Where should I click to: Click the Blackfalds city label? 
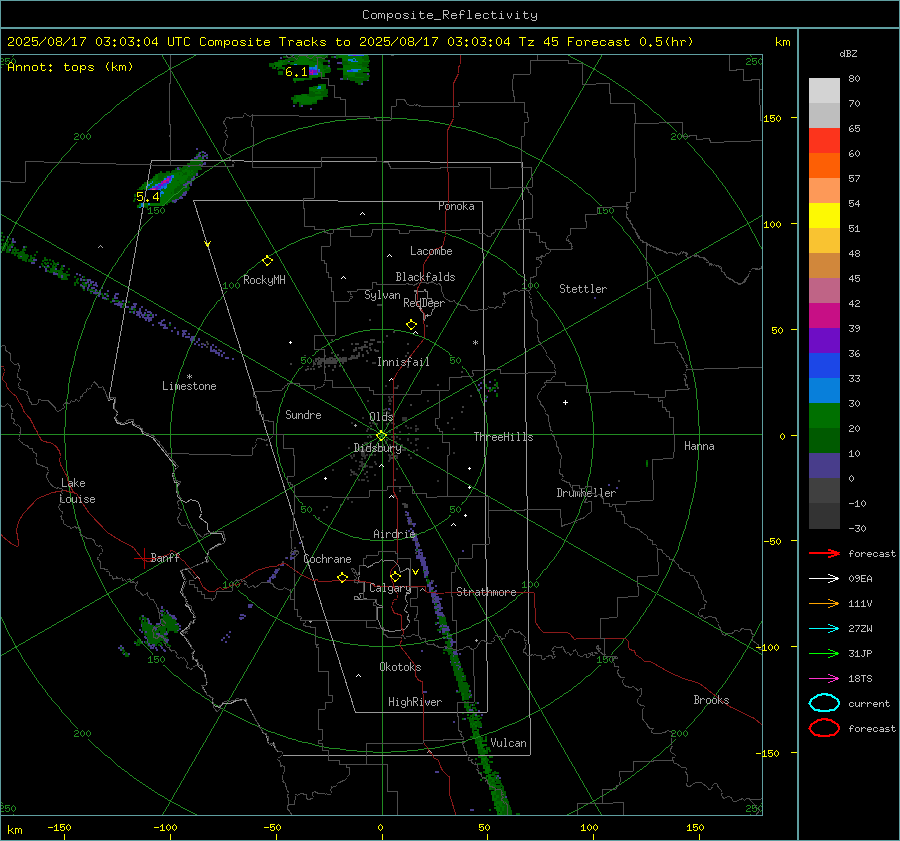point(425,277)
